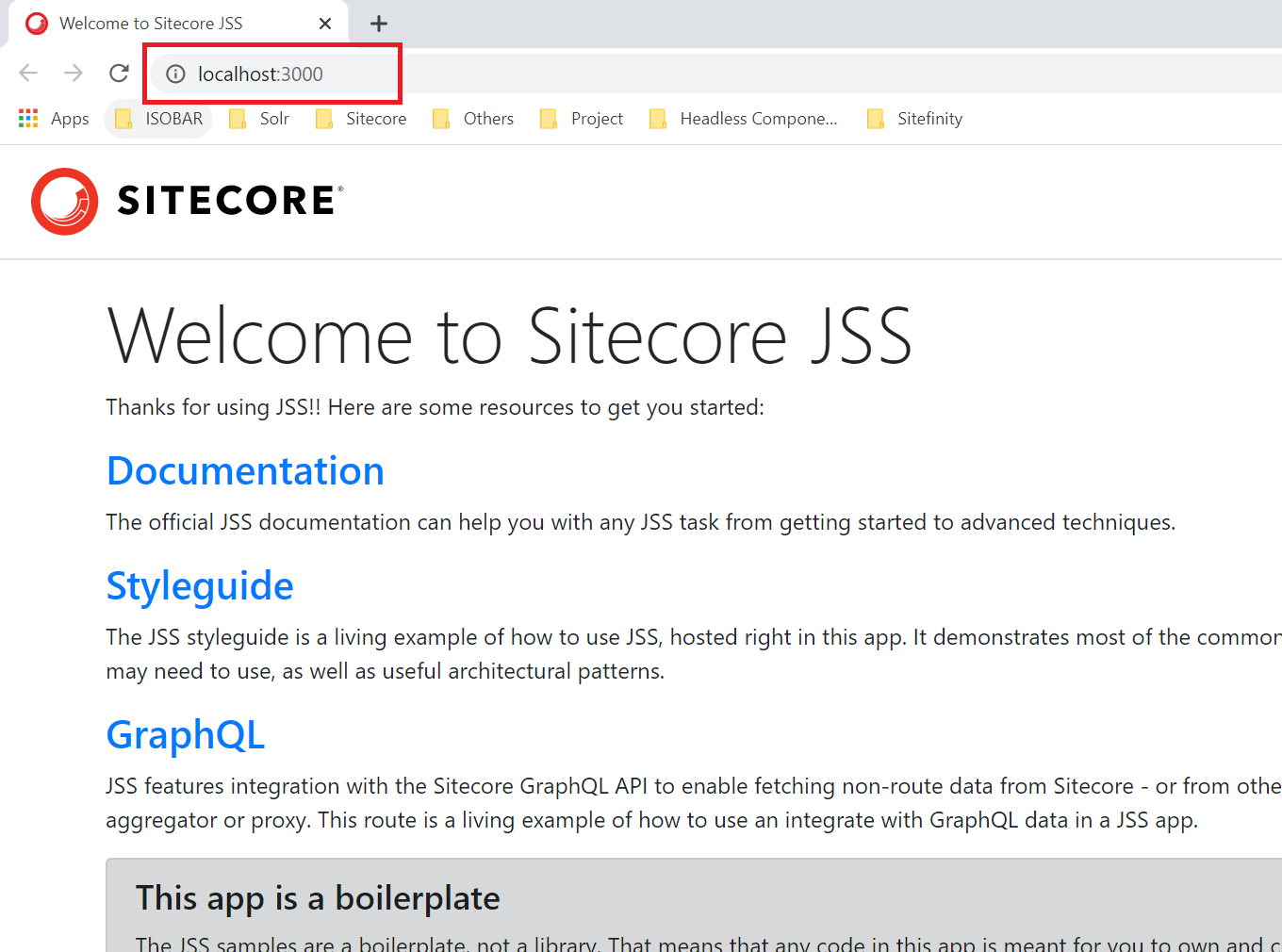This screenshot has width=1282, height=952.
Task: Click the browser back navigation arrow
Action: (x=28, y=73)
